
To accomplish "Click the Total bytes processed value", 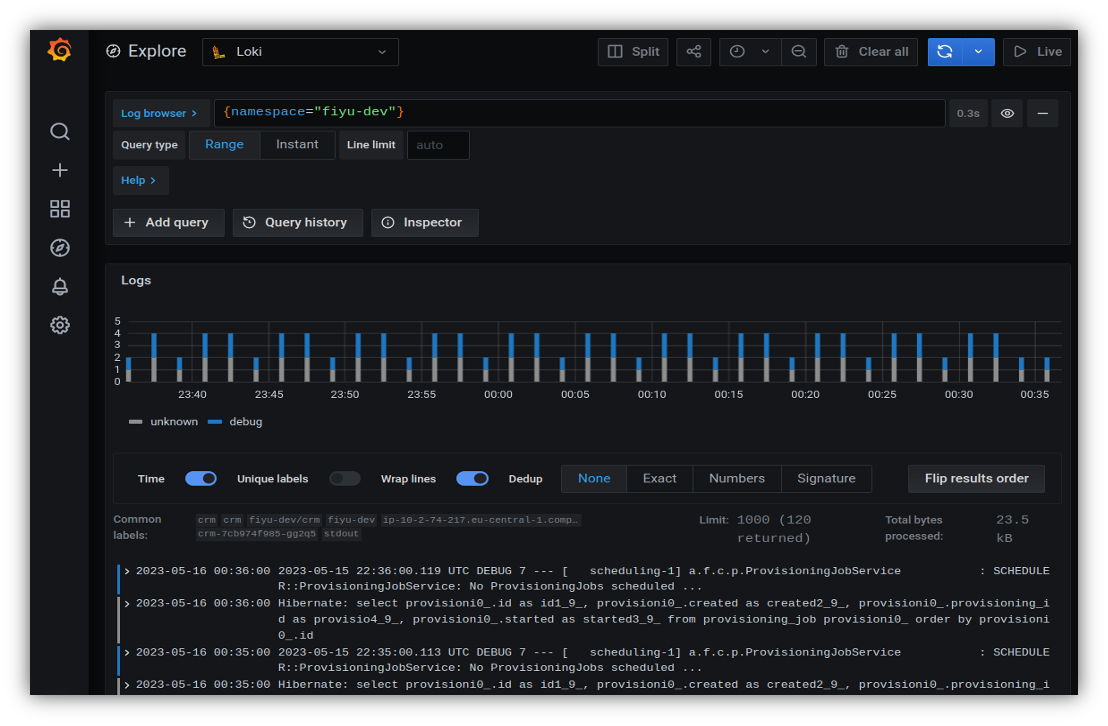I will (1012, 529).
